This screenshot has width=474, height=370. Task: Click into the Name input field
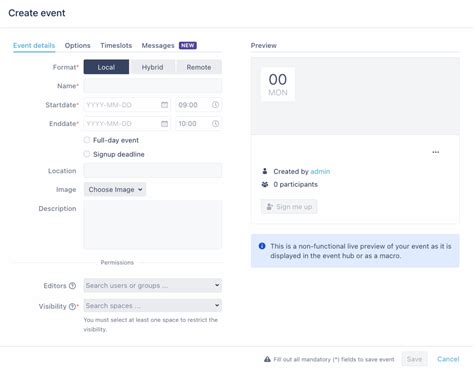click(153, 86)
